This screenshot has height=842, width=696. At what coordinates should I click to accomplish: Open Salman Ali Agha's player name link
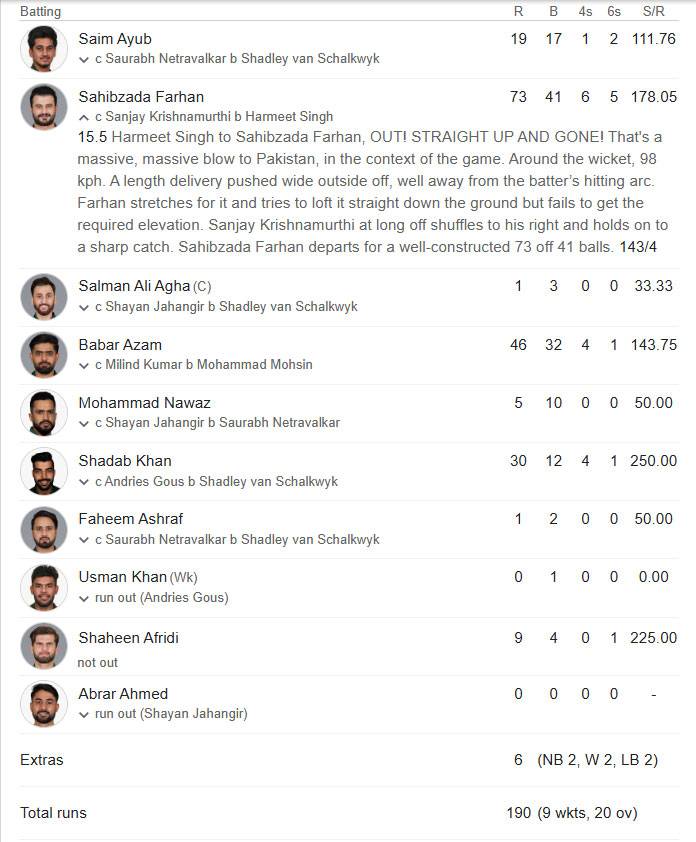click(x=134, y=286)
